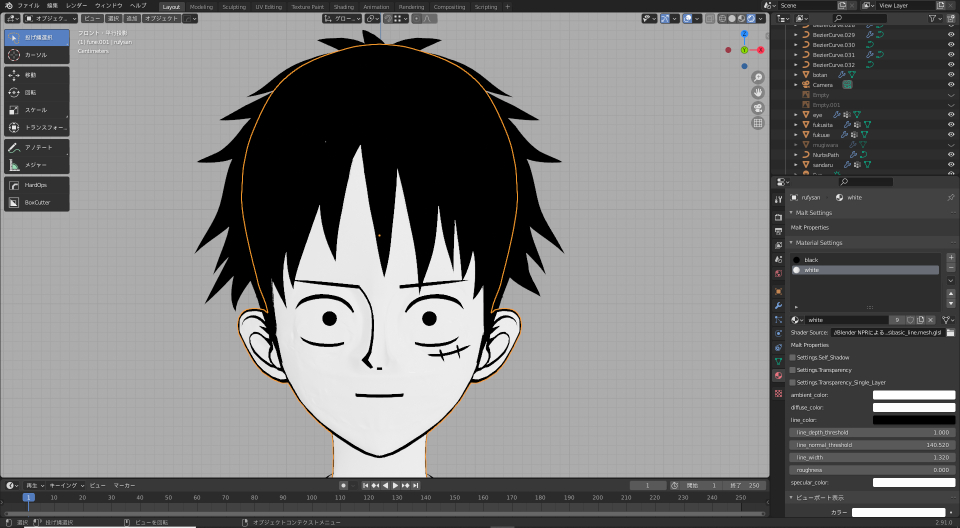960x528 pixels.
Task: Hide the botan object in outliner
Action: point(951,75)
